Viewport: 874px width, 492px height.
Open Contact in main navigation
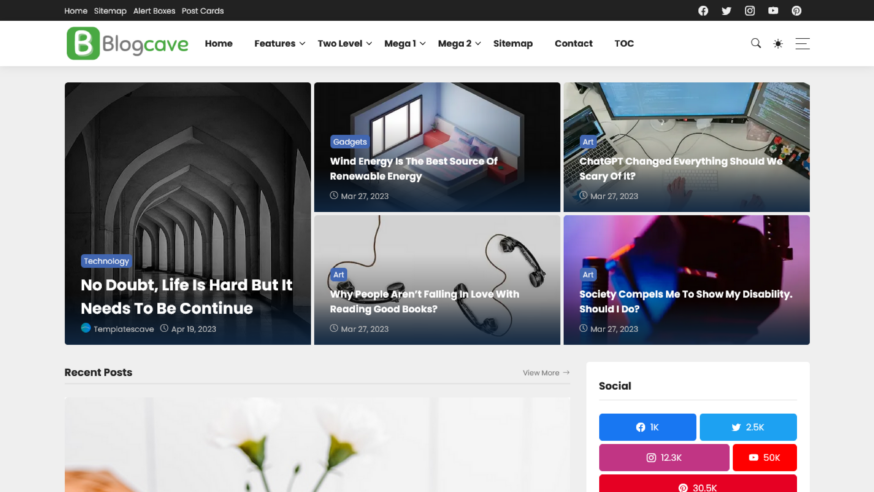574,43
